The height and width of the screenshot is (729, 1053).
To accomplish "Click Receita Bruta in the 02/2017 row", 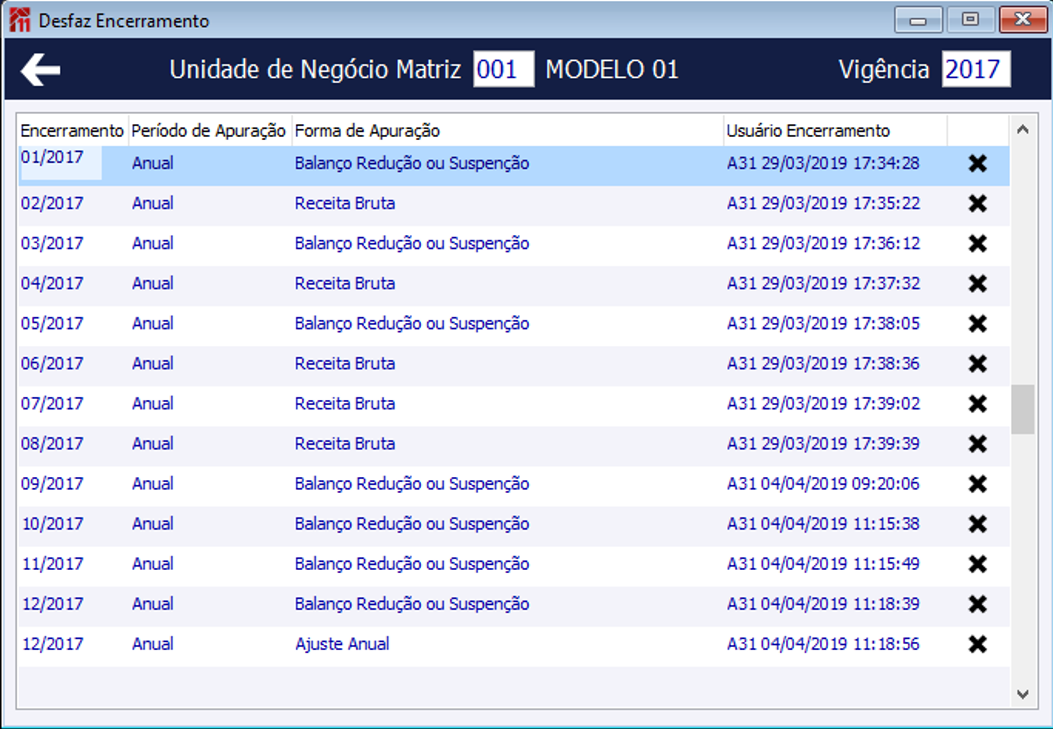I will tap(345, 203).
